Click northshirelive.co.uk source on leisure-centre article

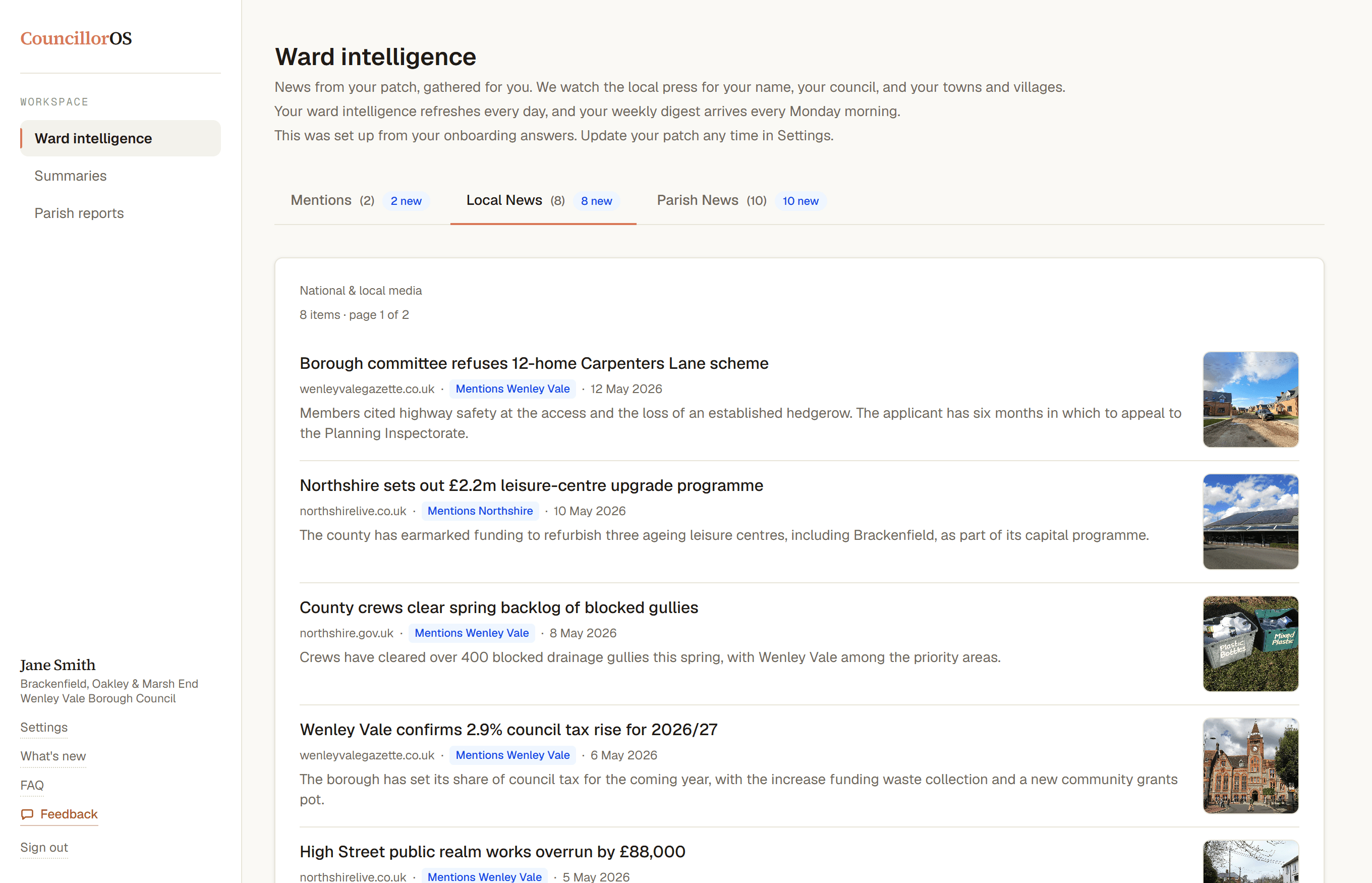353,511
